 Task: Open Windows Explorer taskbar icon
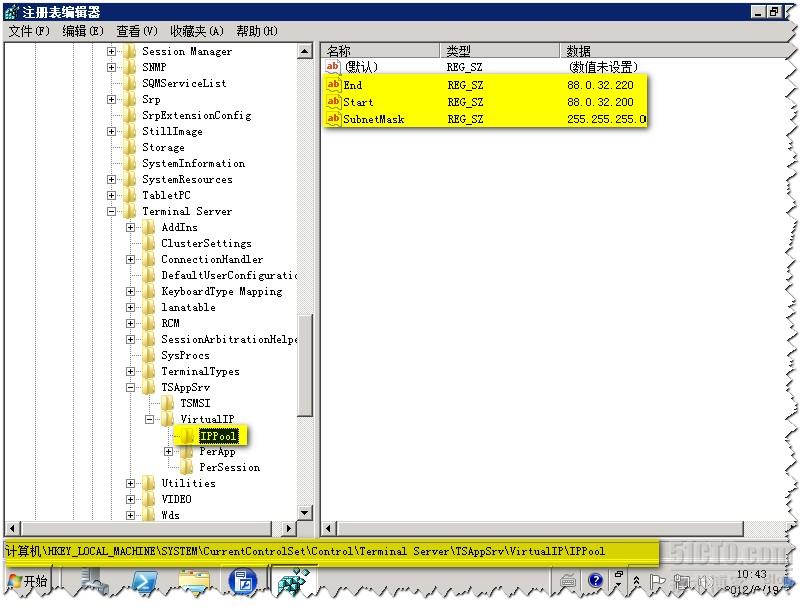[195, 583]
